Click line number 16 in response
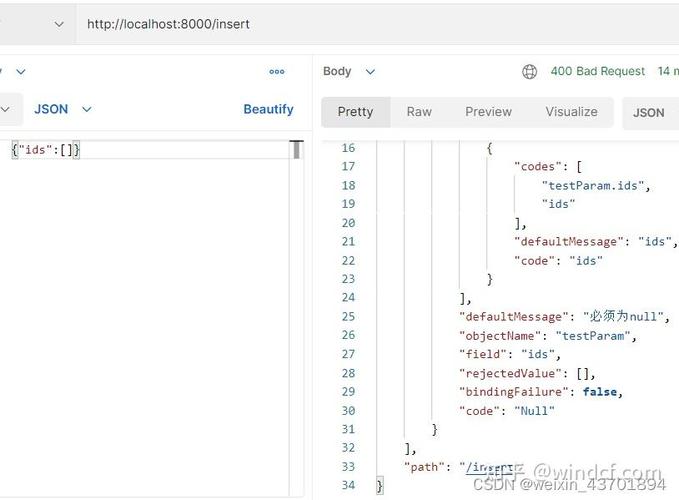 coord(348,148)
